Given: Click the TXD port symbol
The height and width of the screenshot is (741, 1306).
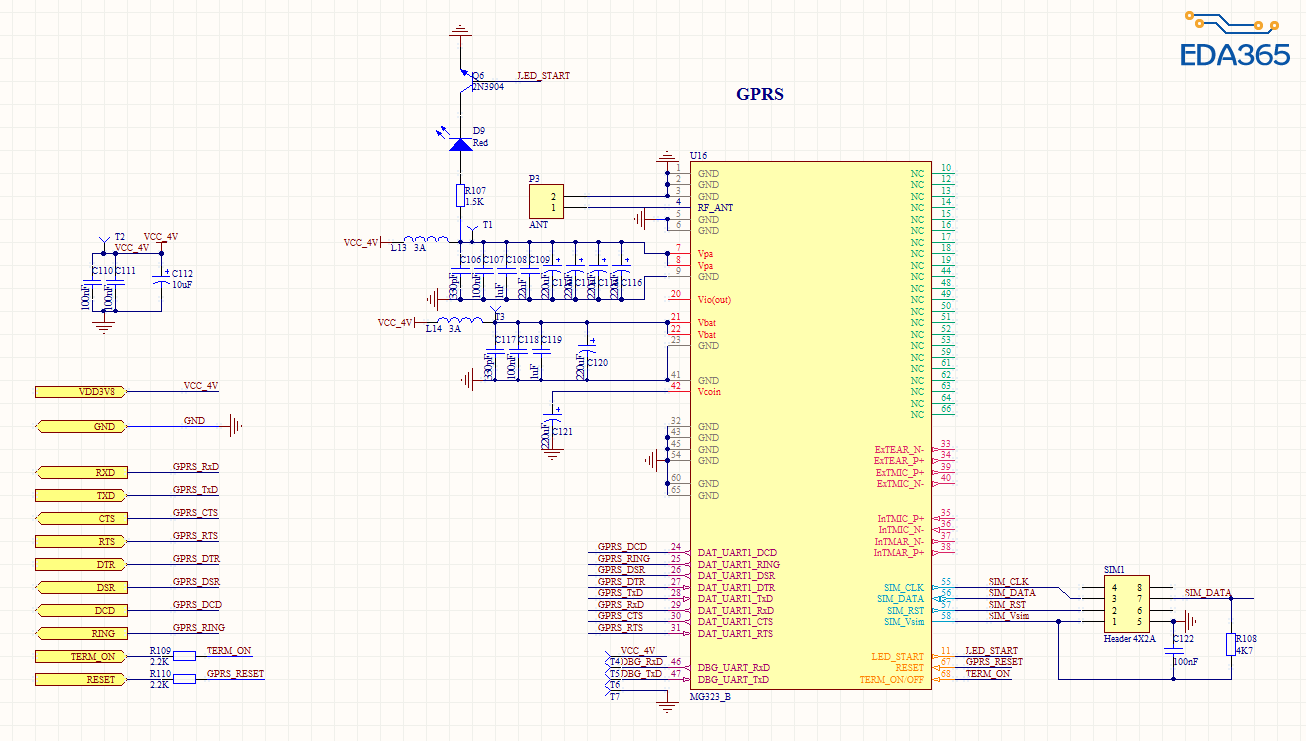Looking at the screenshot, I should tap(81, 496).
